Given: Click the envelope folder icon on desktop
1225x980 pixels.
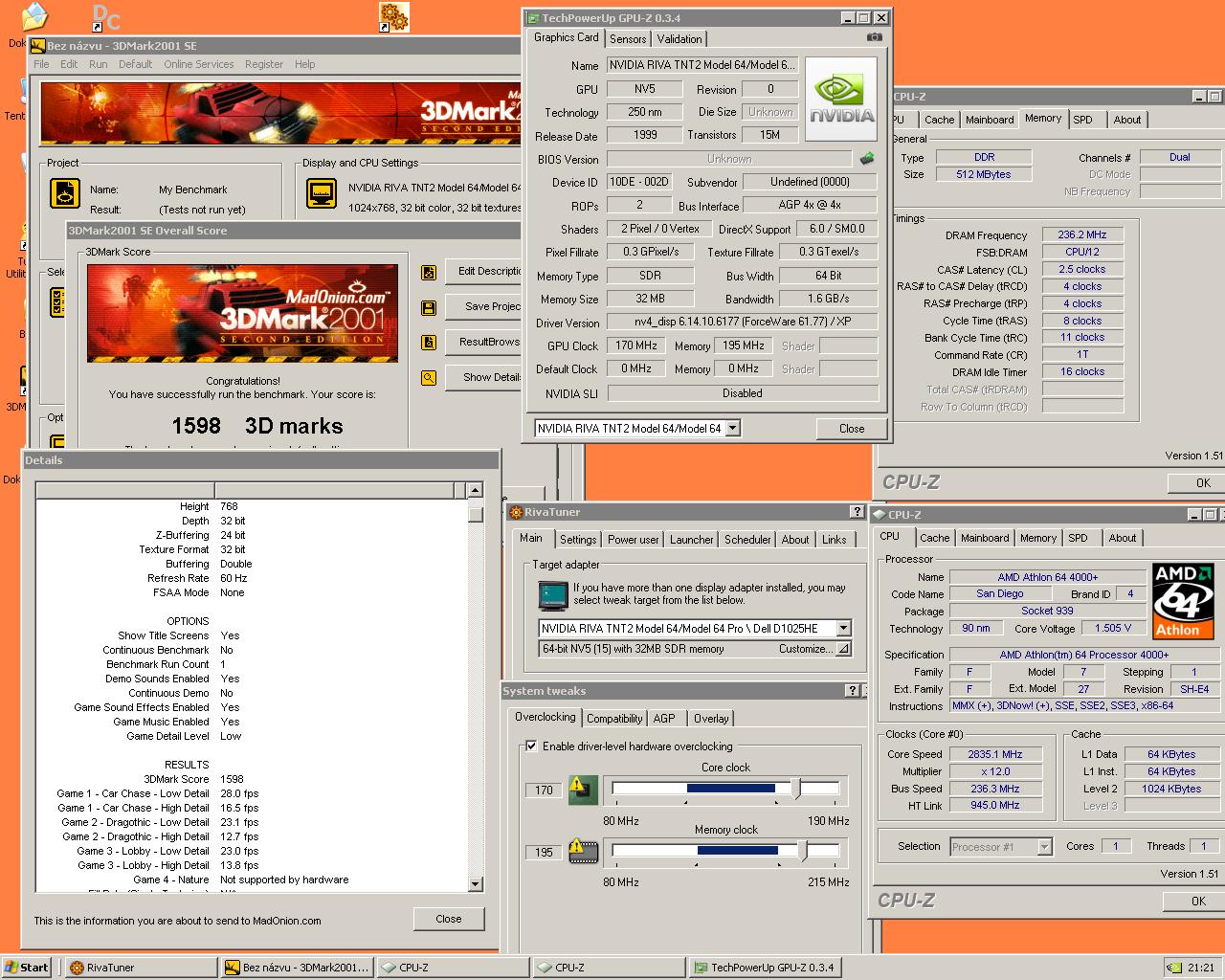Looking at the screenshot, I should (x=34, y=17).
